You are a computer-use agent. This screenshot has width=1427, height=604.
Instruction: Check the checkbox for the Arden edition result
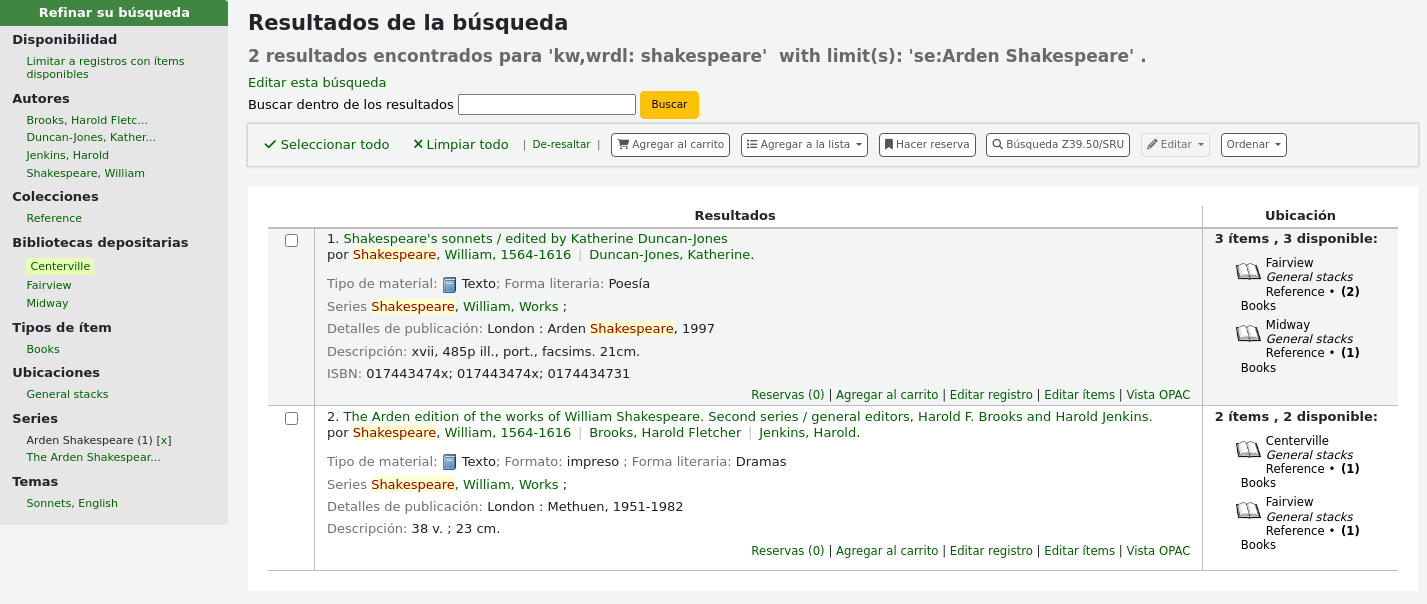(x=291, y=418)
